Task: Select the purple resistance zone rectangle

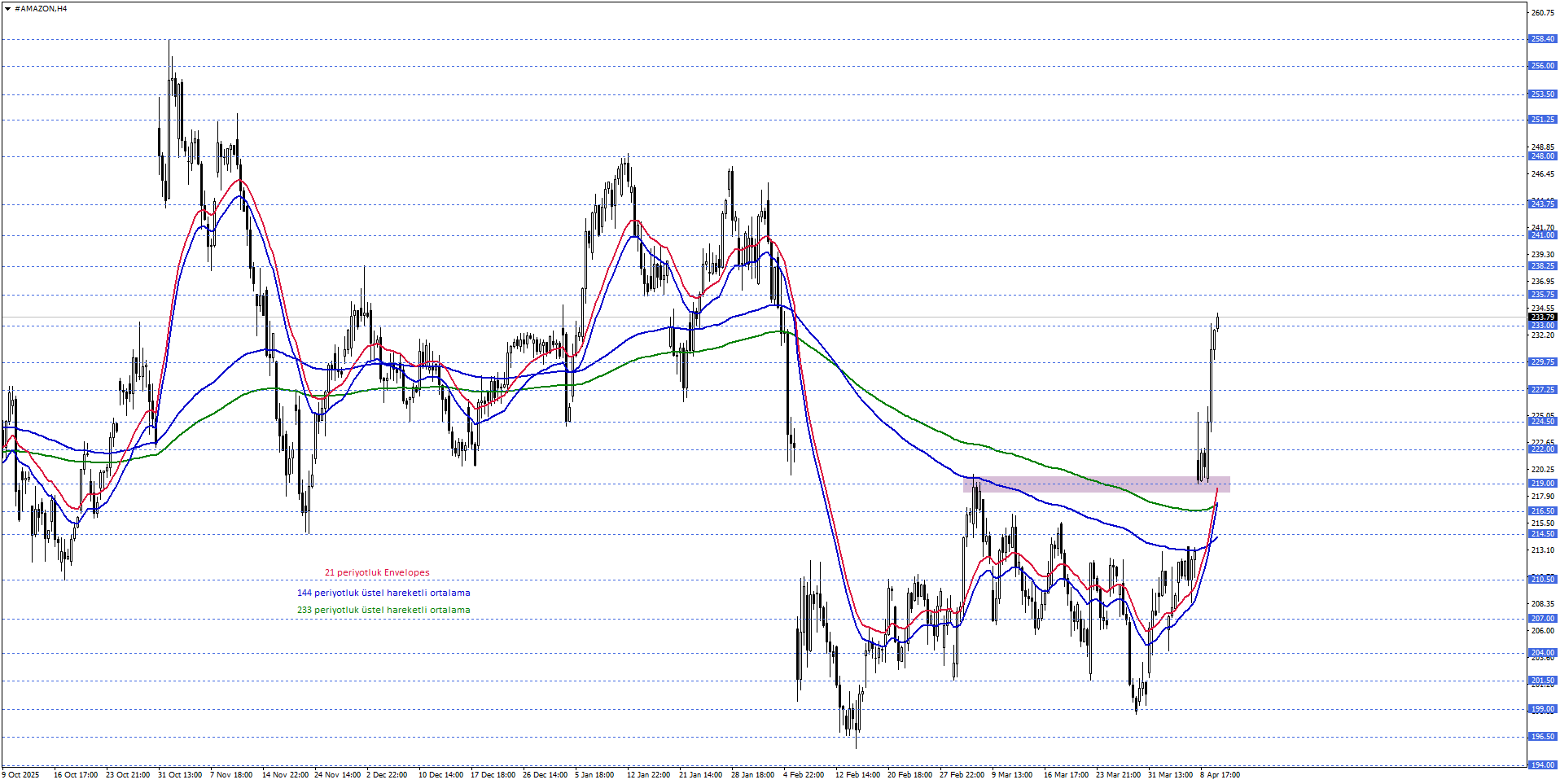Action: [x=1096, y=484]
